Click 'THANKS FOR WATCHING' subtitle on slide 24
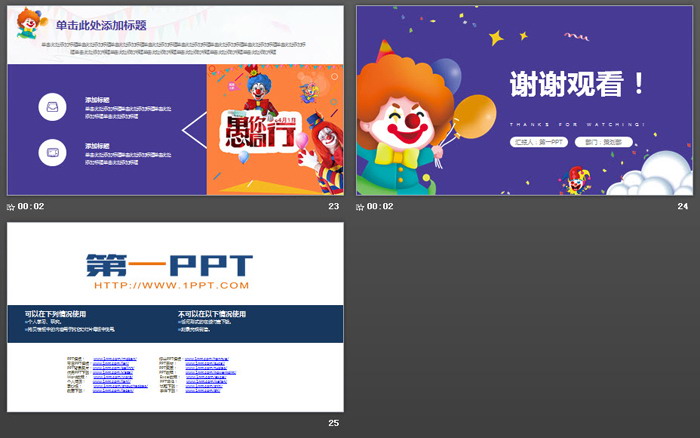Viewport: 700px width, 438px height. click(577, 125)
